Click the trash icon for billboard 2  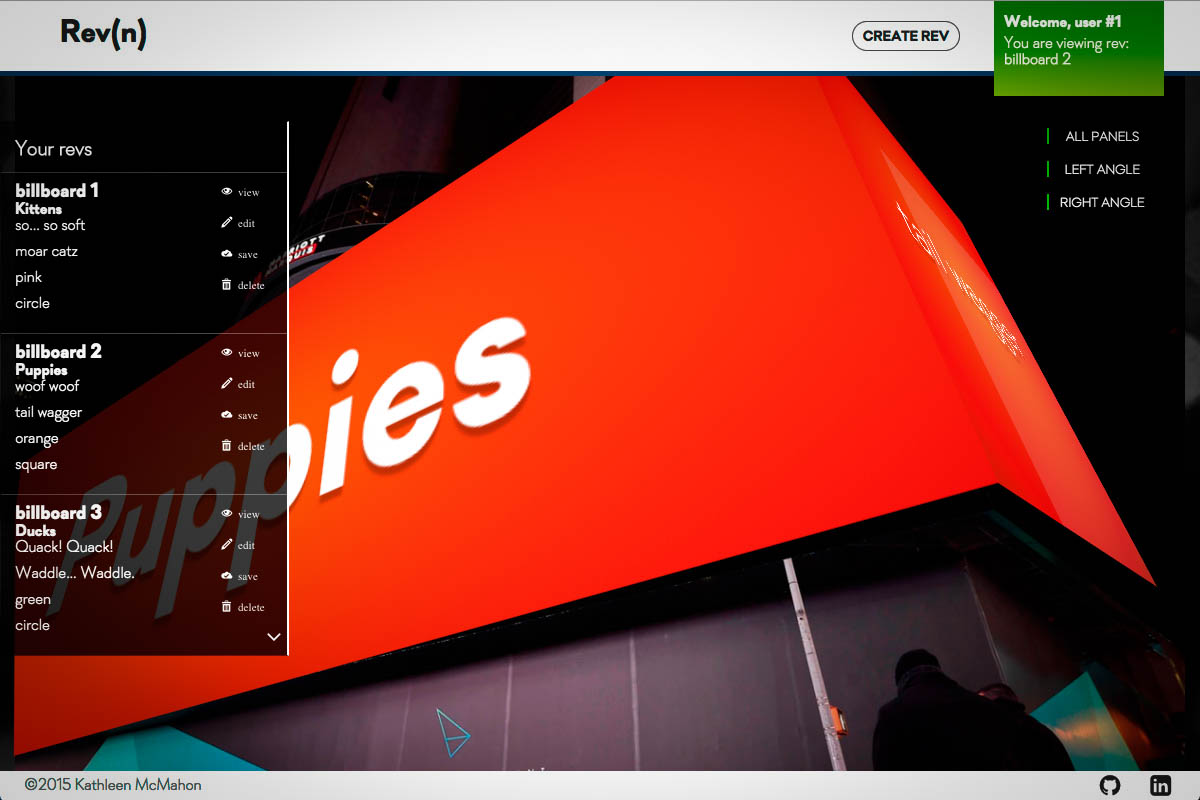point(227,446)
